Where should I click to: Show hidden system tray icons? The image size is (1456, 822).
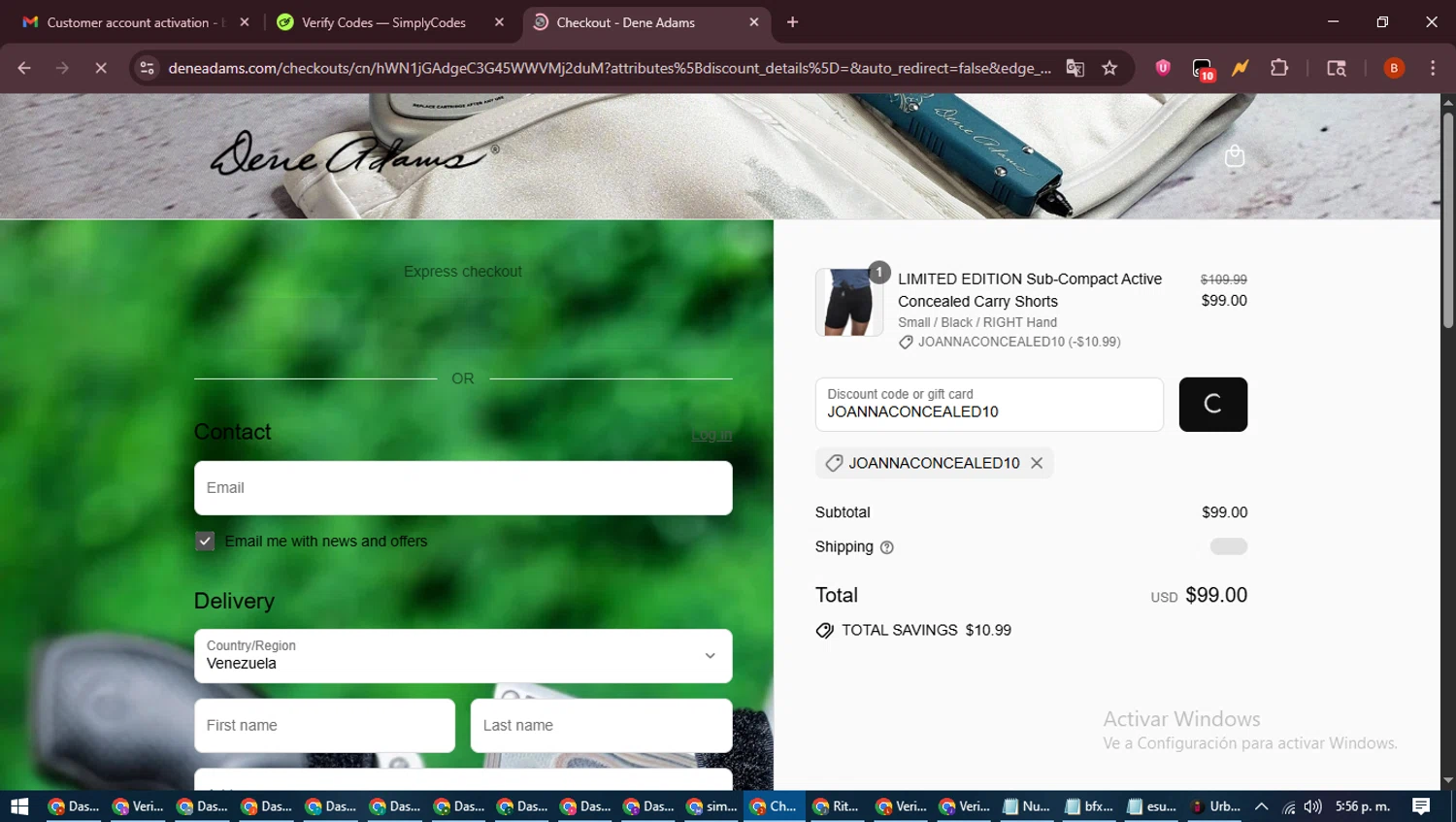[1261, 806]
